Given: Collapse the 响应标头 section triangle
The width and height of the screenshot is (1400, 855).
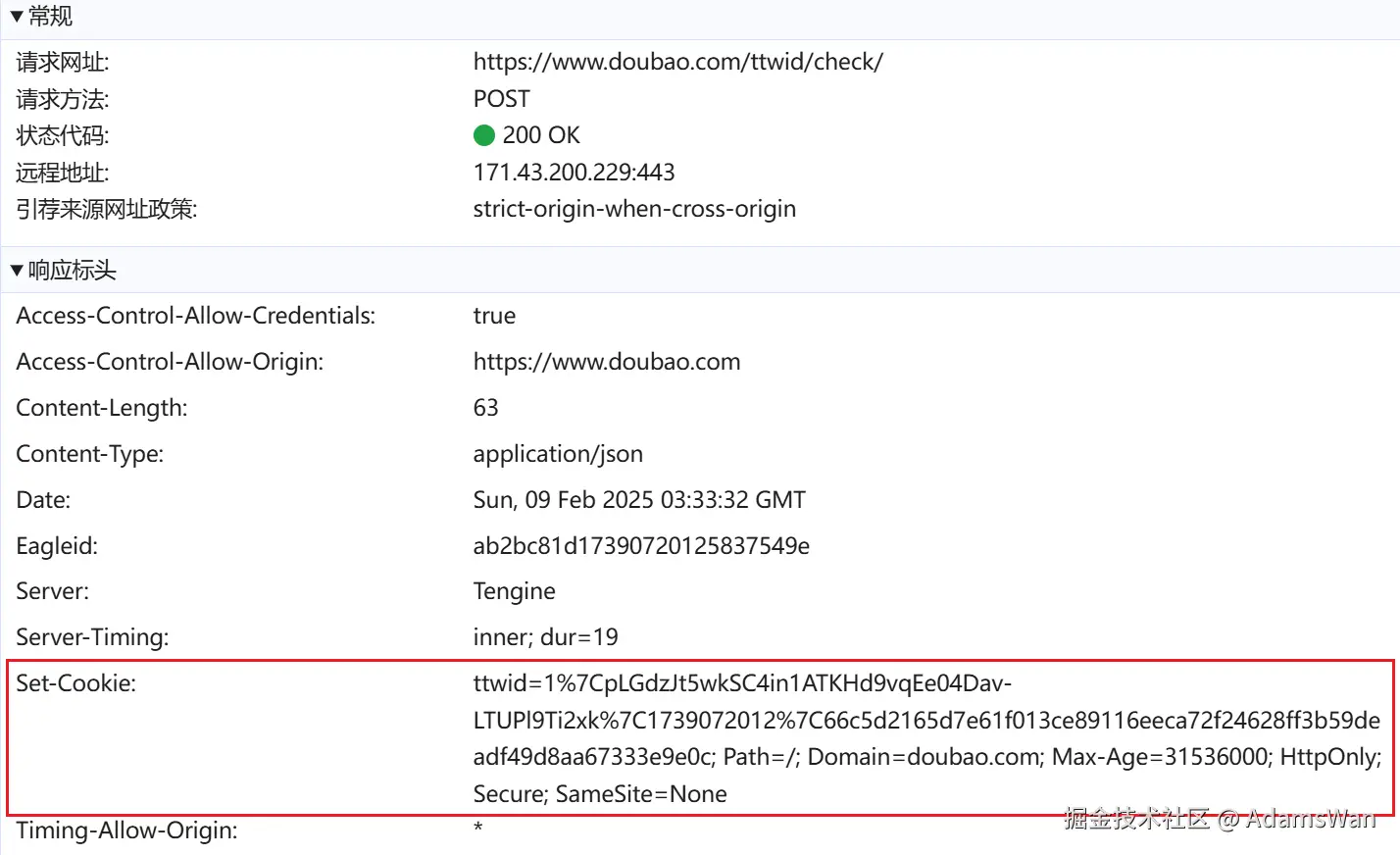Looking at the screenshot, I should click(17, 271).
